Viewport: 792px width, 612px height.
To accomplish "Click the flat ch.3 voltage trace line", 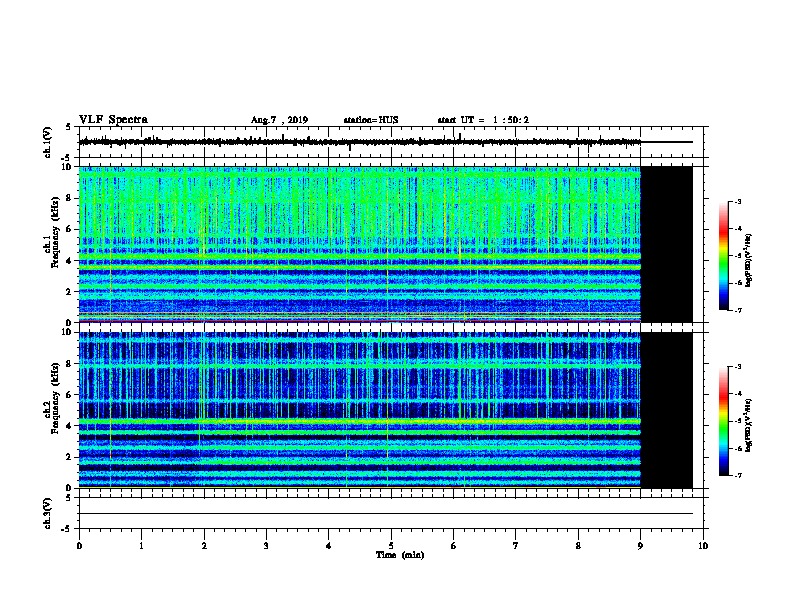I will (x=386, y=514).
